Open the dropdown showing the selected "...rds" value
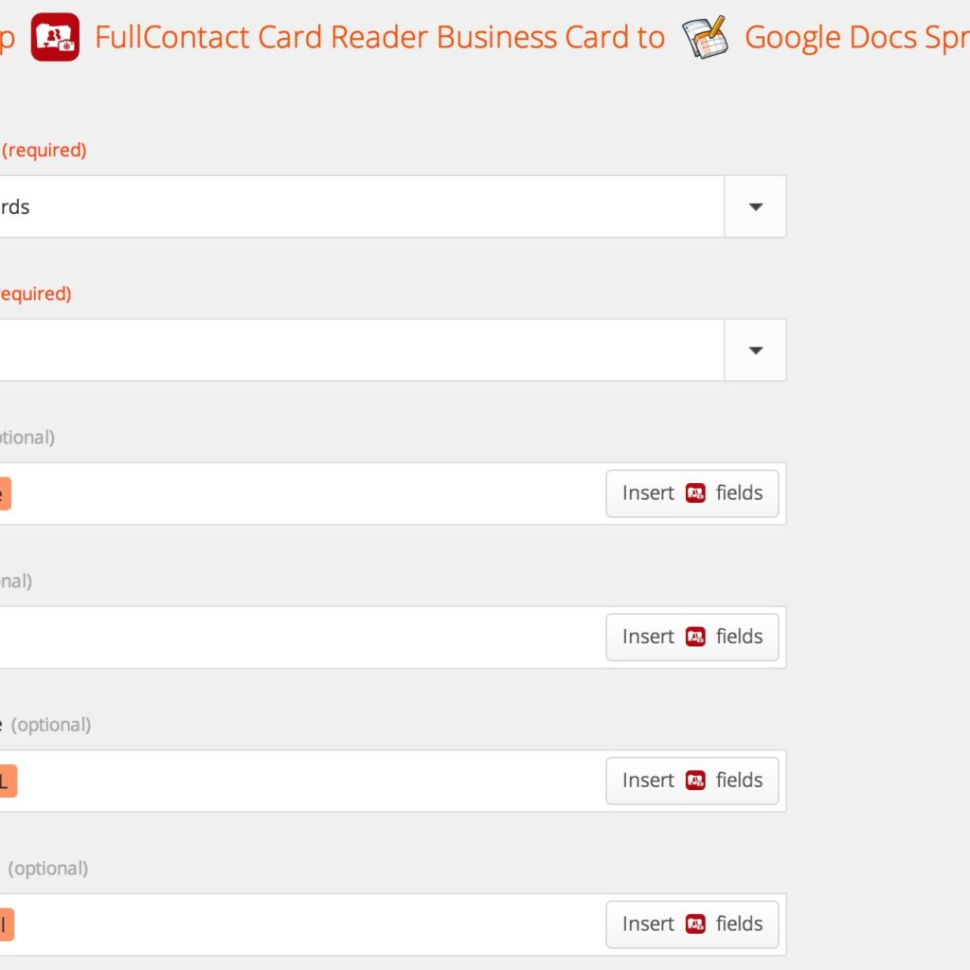Image resolution: width=970 pixels, height=970 pixels. tap(754, 206)
